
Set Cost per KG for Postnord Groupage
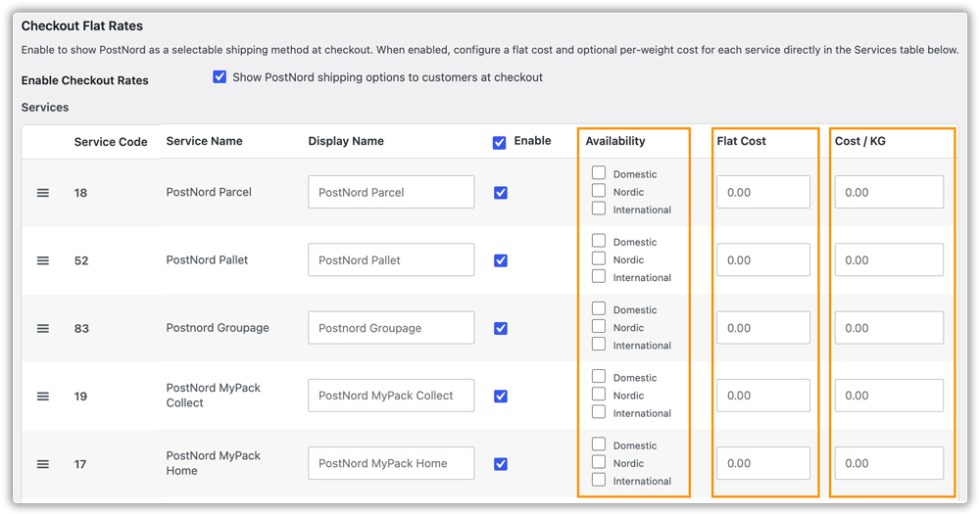889,328
